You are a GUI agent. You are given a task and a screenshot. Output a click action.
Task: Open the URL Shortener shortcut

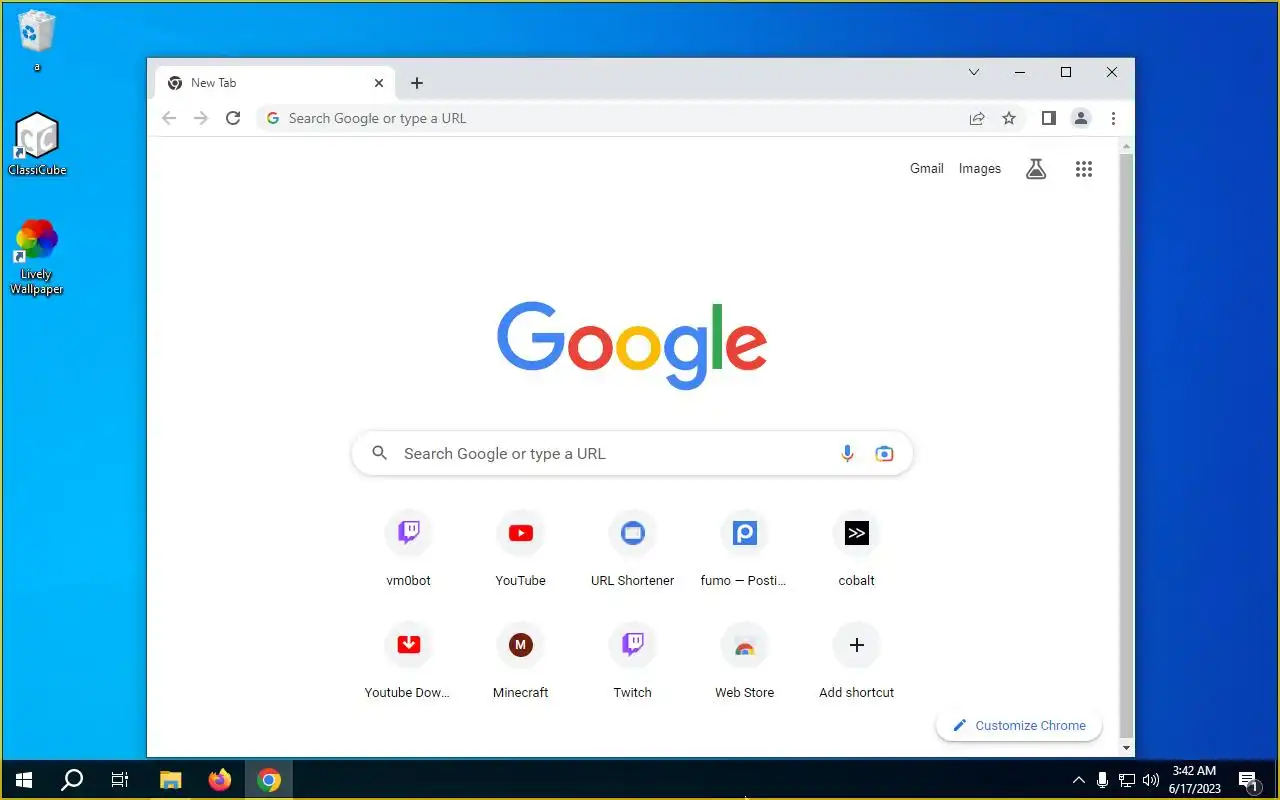632,547
